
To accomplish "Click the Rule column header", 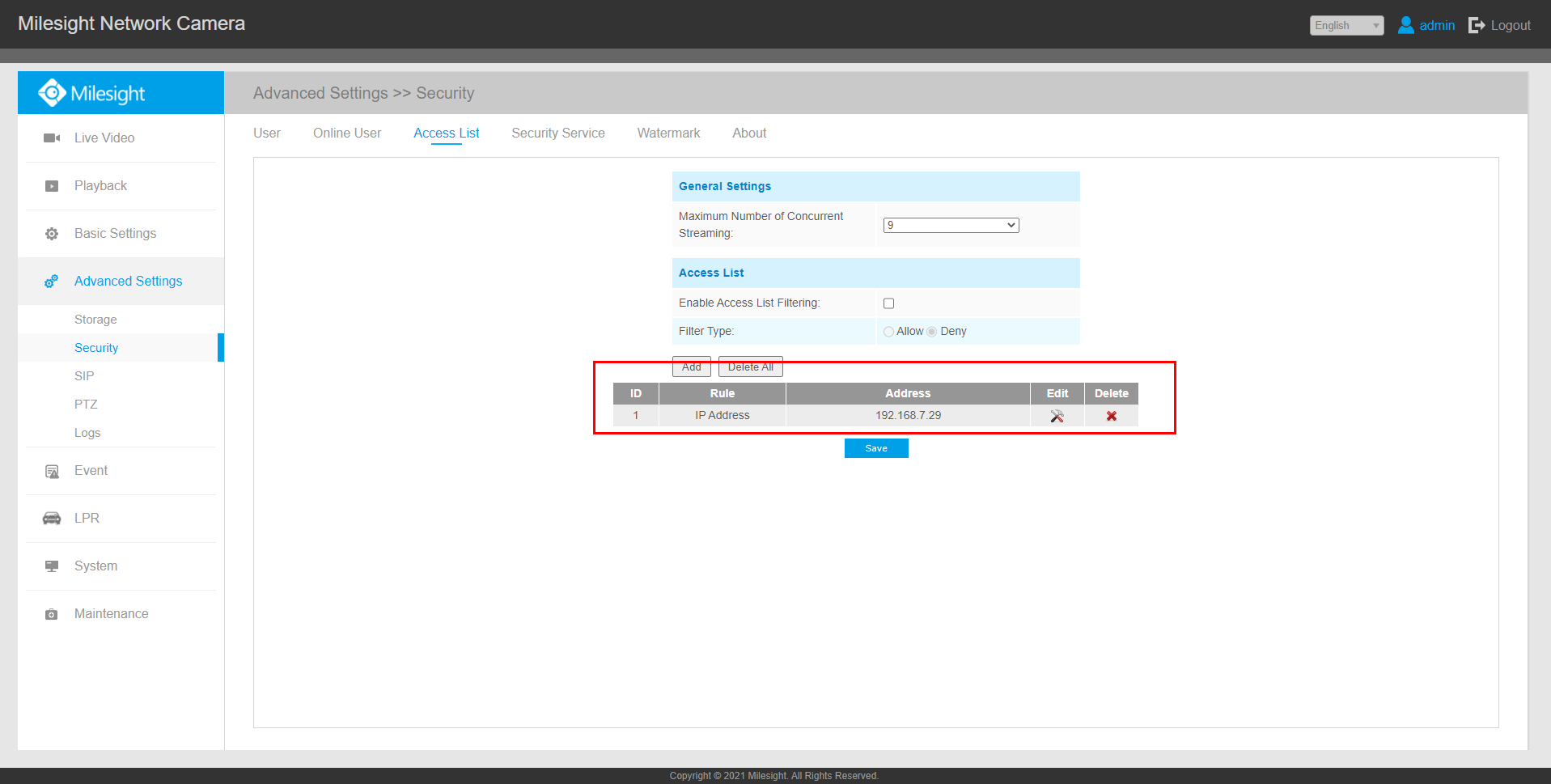I will pyautogui.click(x=723, y=394).
